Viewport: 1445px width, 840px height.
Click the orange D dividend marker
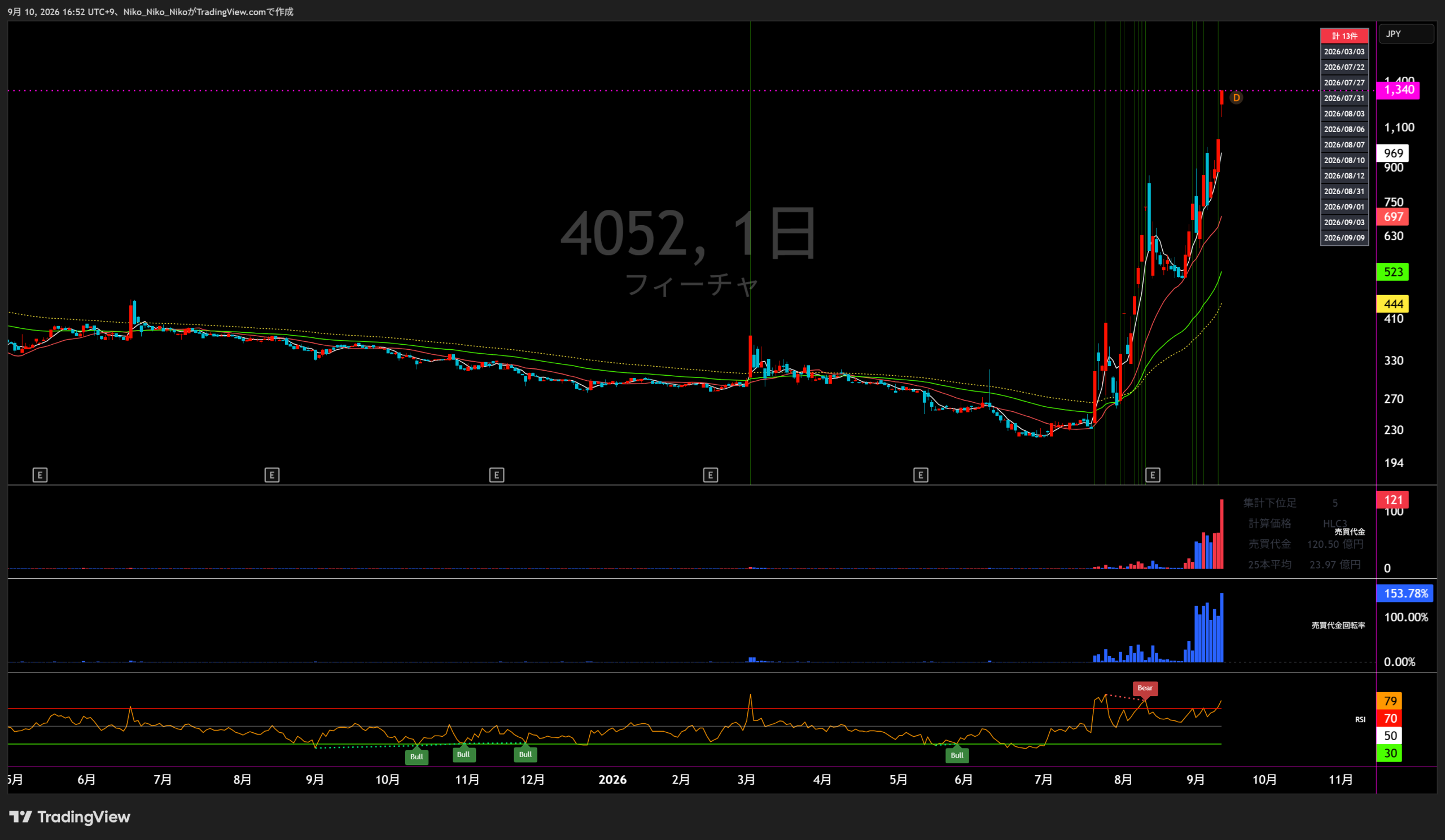1236,98
